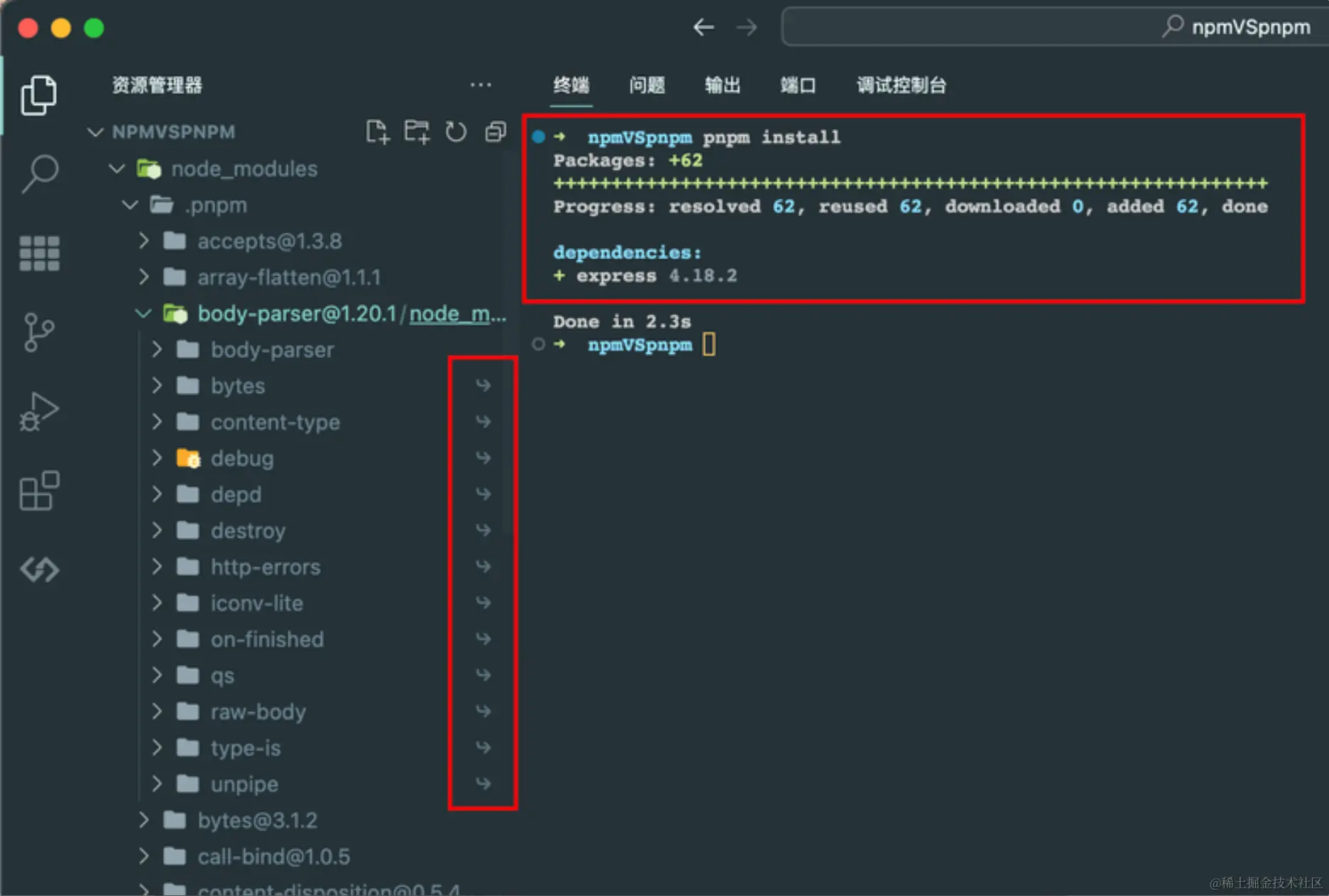1329x896 pixels.
Task: Expand the iconv-lite folder chevron
Action: pyautogui.click(x=157, y=603)
